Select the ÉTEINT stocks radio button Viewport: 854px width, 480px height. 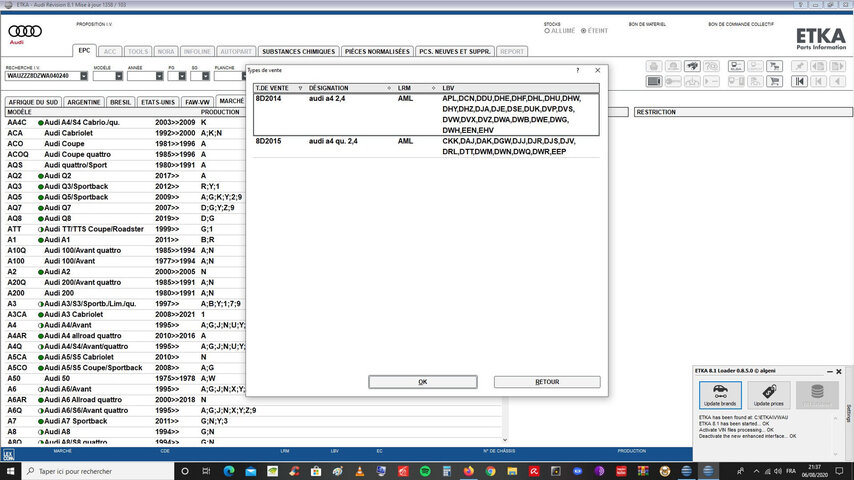click(x=583, y=31)
